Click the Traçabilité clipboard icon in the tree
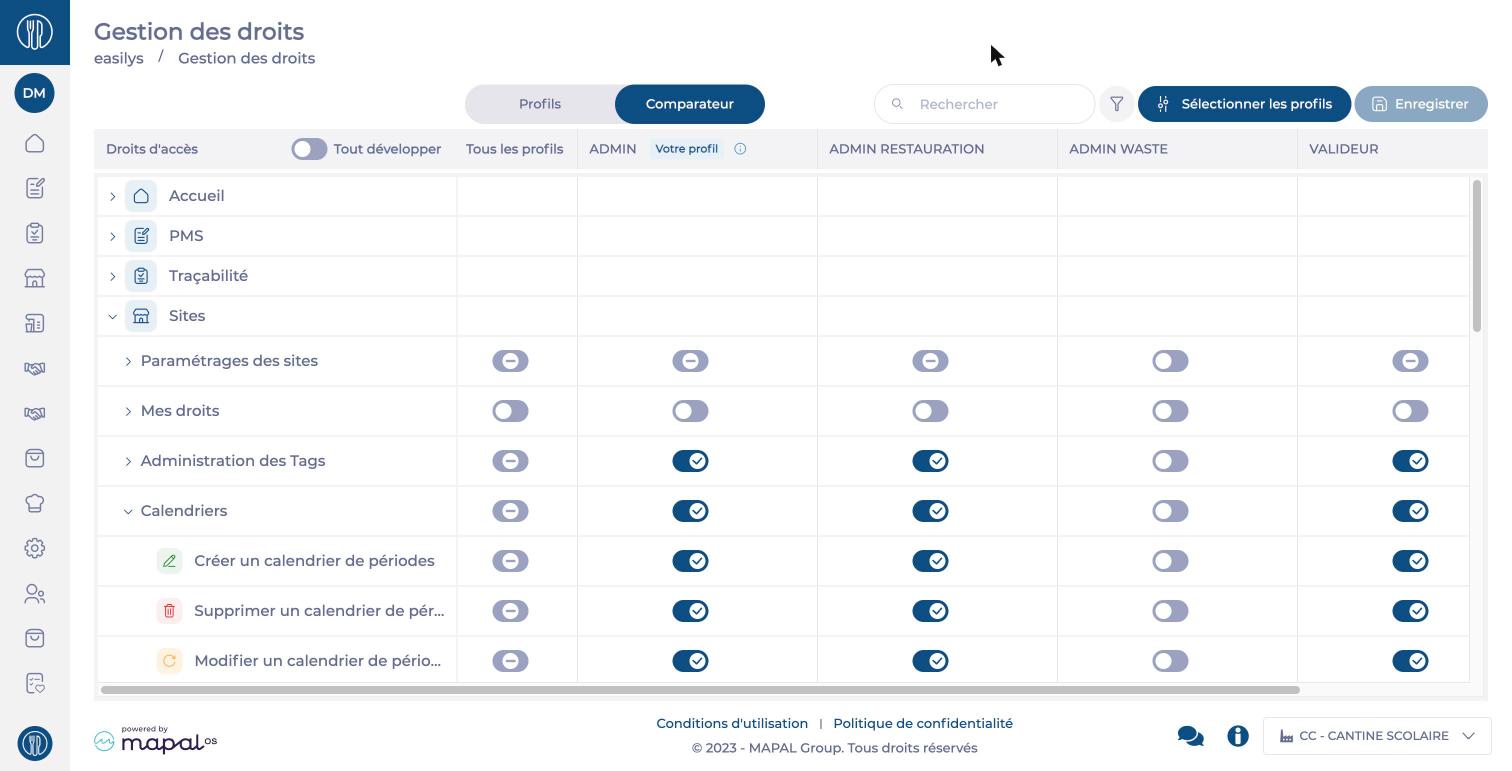Image resolution: width=1512 pixels, height=771 pixels. point(141,276)
